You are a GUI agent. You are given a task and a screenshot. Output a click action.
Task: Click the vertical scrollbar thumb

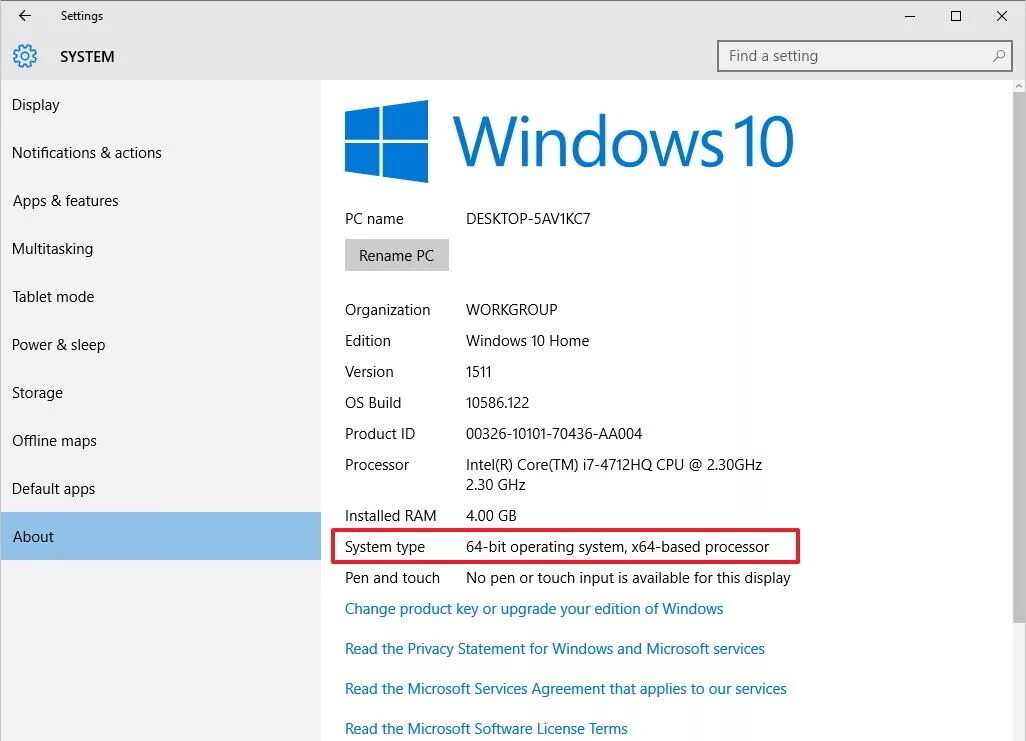point(1019,357)
